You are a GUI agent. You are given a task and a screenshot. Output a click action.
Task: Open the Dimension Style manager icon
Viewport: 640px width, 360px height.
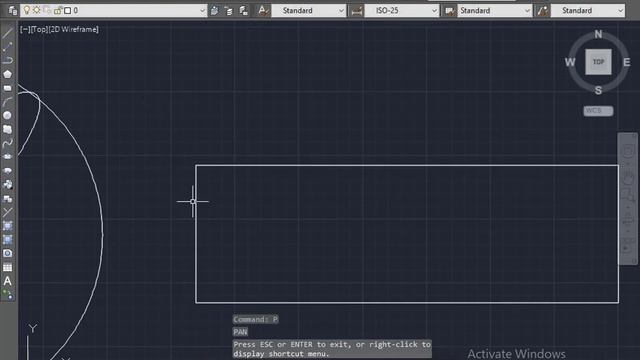[x=356, y=11]
